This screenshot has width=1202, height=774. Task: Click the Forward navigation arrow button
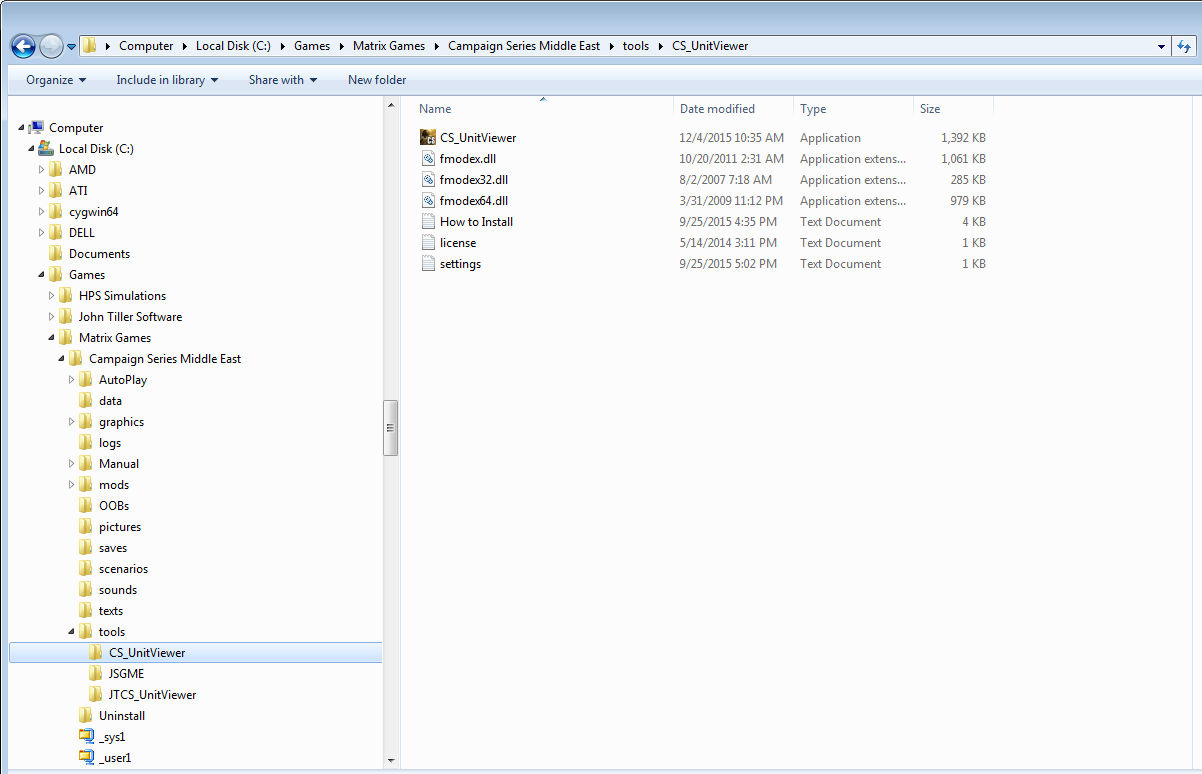click(x=51, y=46)
